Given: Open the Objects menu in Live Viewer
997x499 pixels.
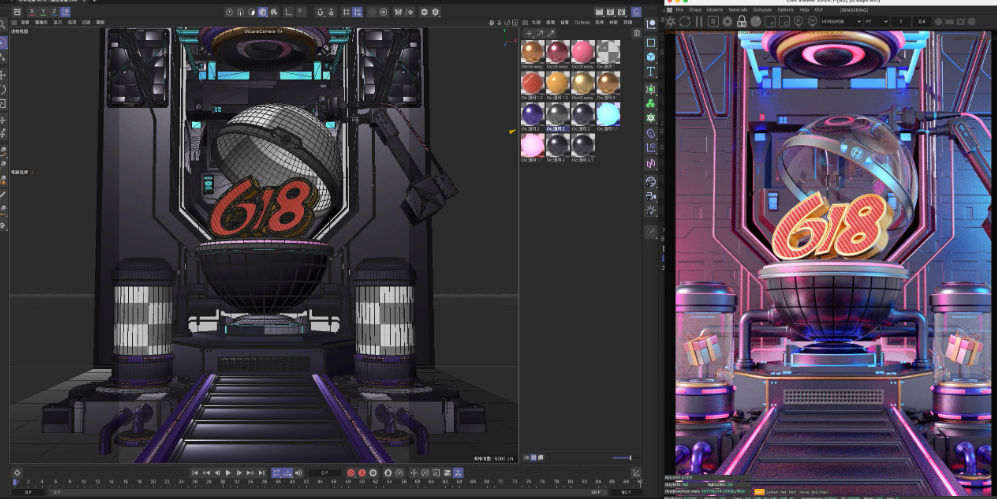Looking at the screenshot, I should click(714, 10).
